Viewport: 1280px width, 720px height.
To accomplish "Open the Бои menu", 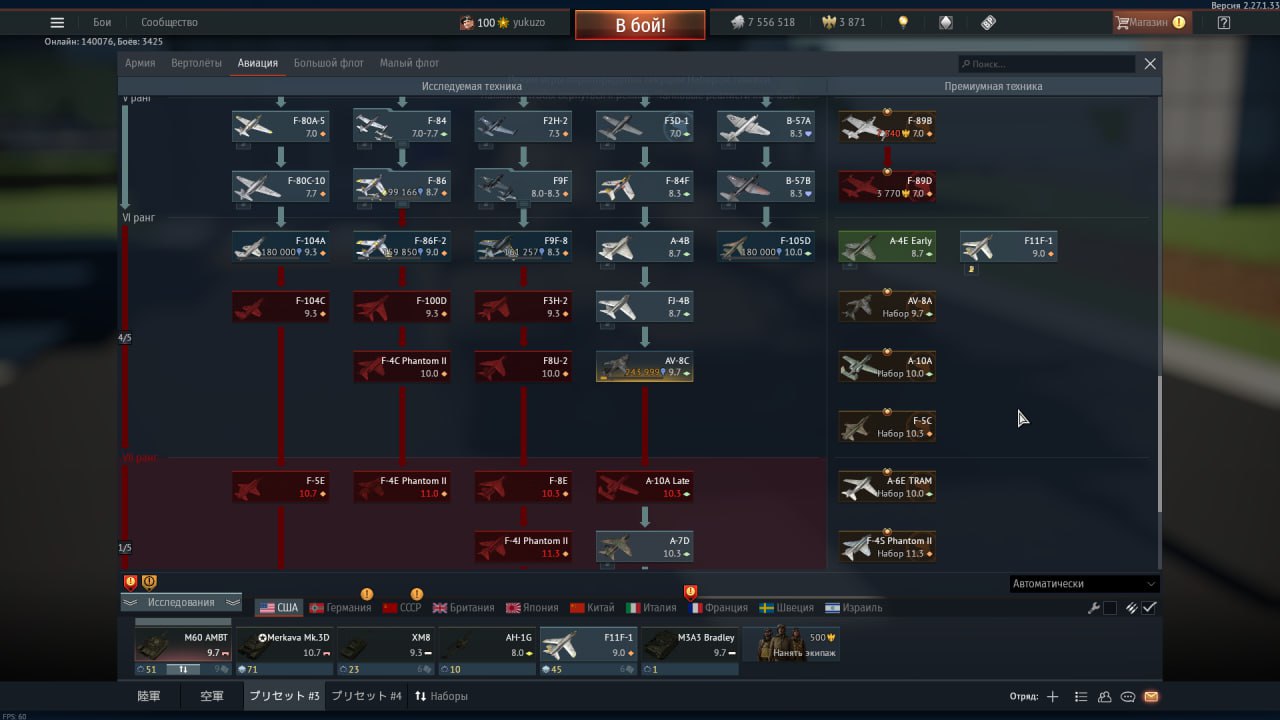I will (102, 22).
